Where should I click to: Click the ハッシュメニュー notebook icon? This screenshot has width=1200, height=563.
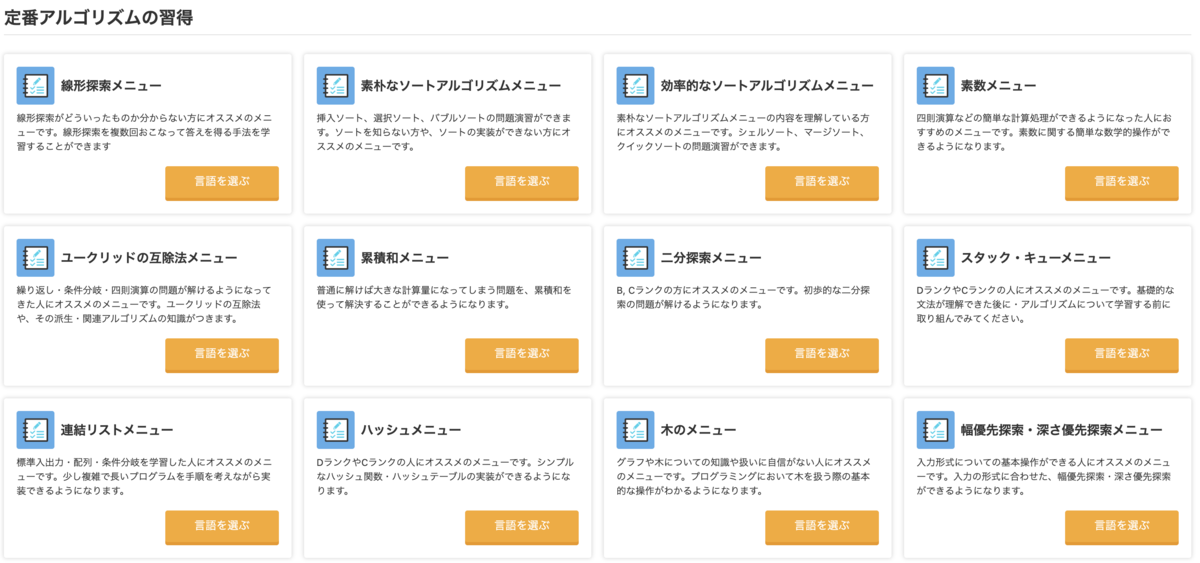coord(335,430)
